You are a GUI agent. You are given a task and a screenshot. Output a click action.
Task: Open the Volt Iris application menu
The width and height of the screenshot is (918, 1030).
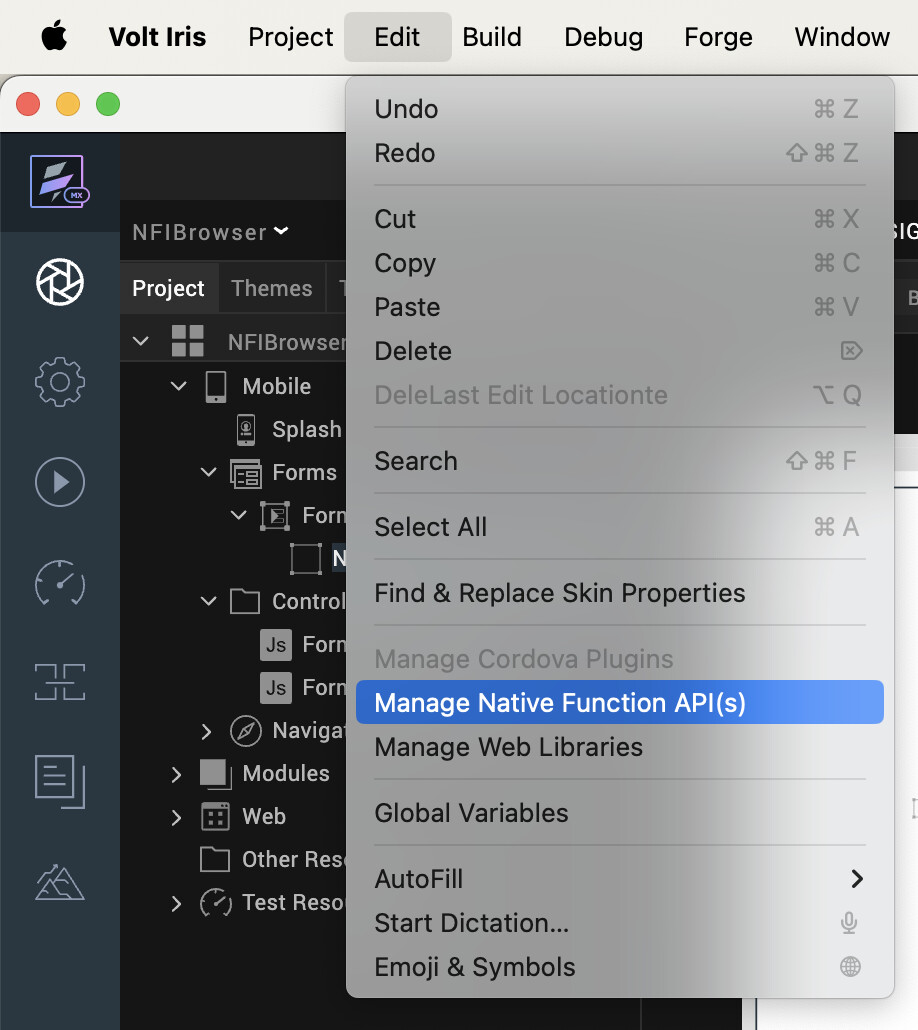tap(157, 37)
